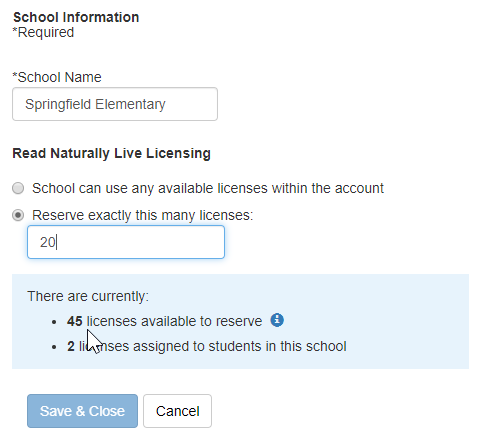Click the 'Read Naturally Live Licensing' heading
This screenshot has width=485, height=441.
click(111, 153)
